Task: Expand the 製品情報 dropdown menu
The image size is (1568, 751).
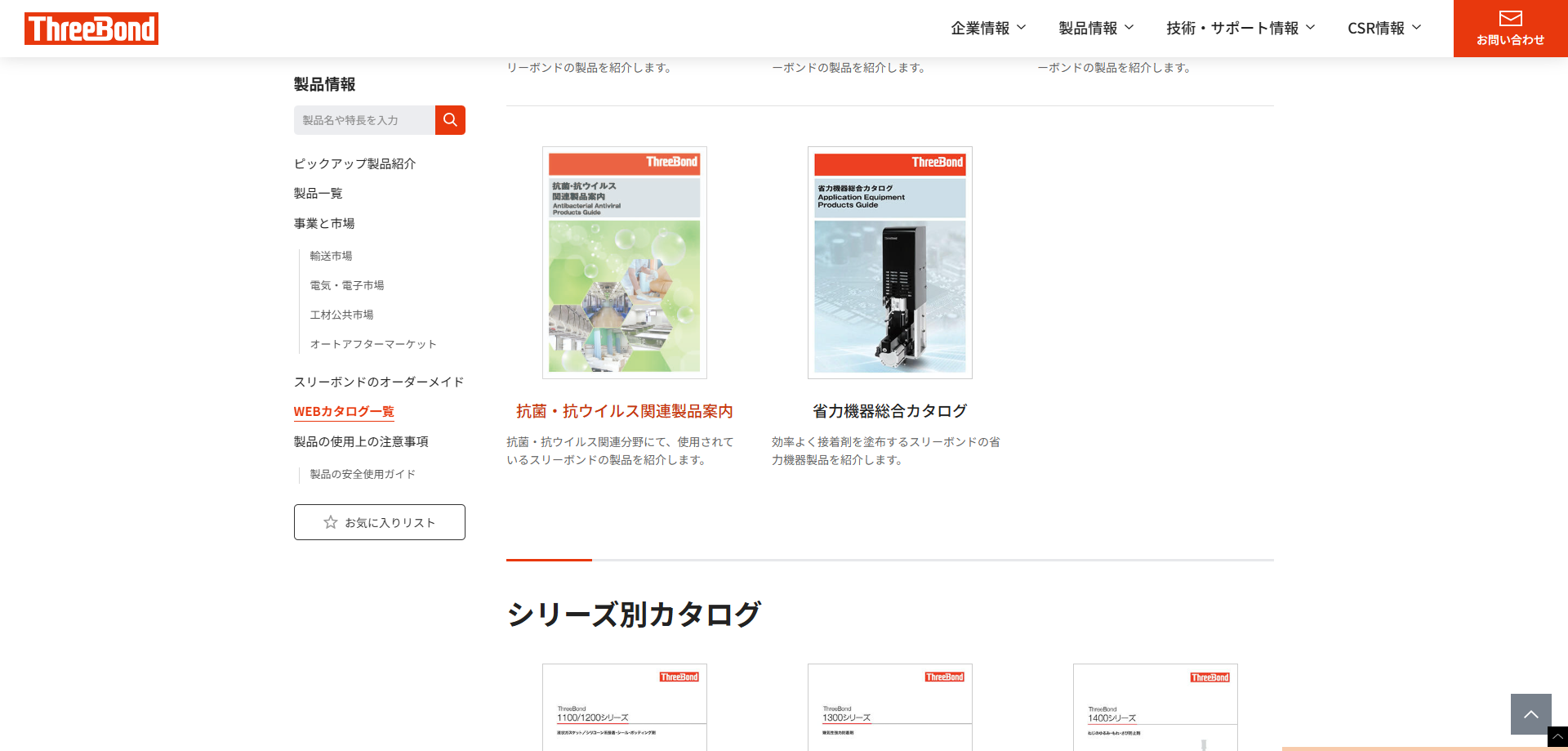Action: point(1096,29)
